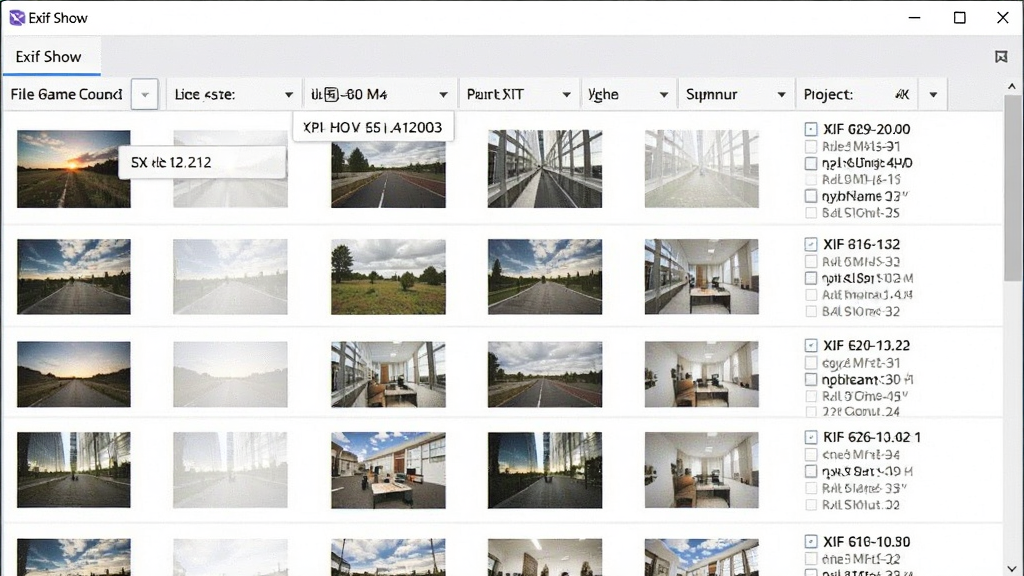The width and height of the screenshot is (1024, 576).
Task: Check the Bal S10mt-25 checkbox
Action: click(810, 213)
